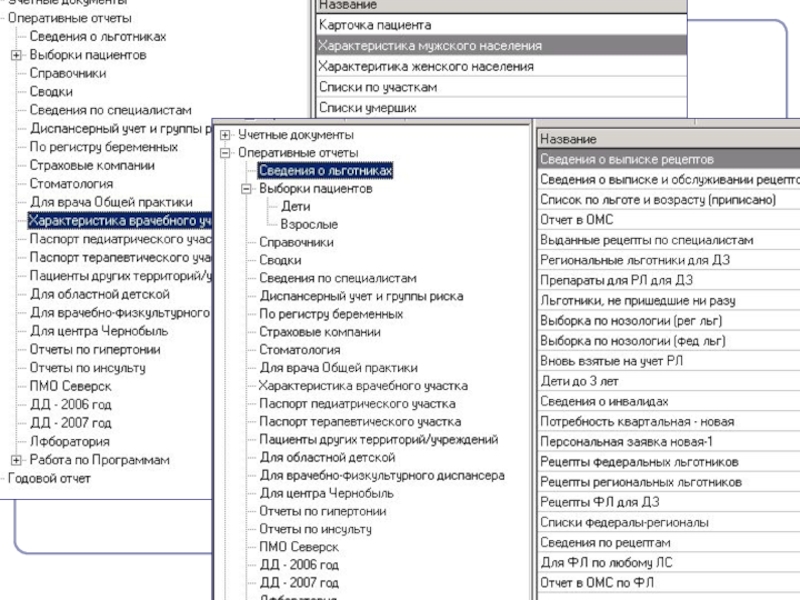800x600 pixels.
Task: Select highlighted Характеристика врачебного item in back window
Action: (119, 220)
